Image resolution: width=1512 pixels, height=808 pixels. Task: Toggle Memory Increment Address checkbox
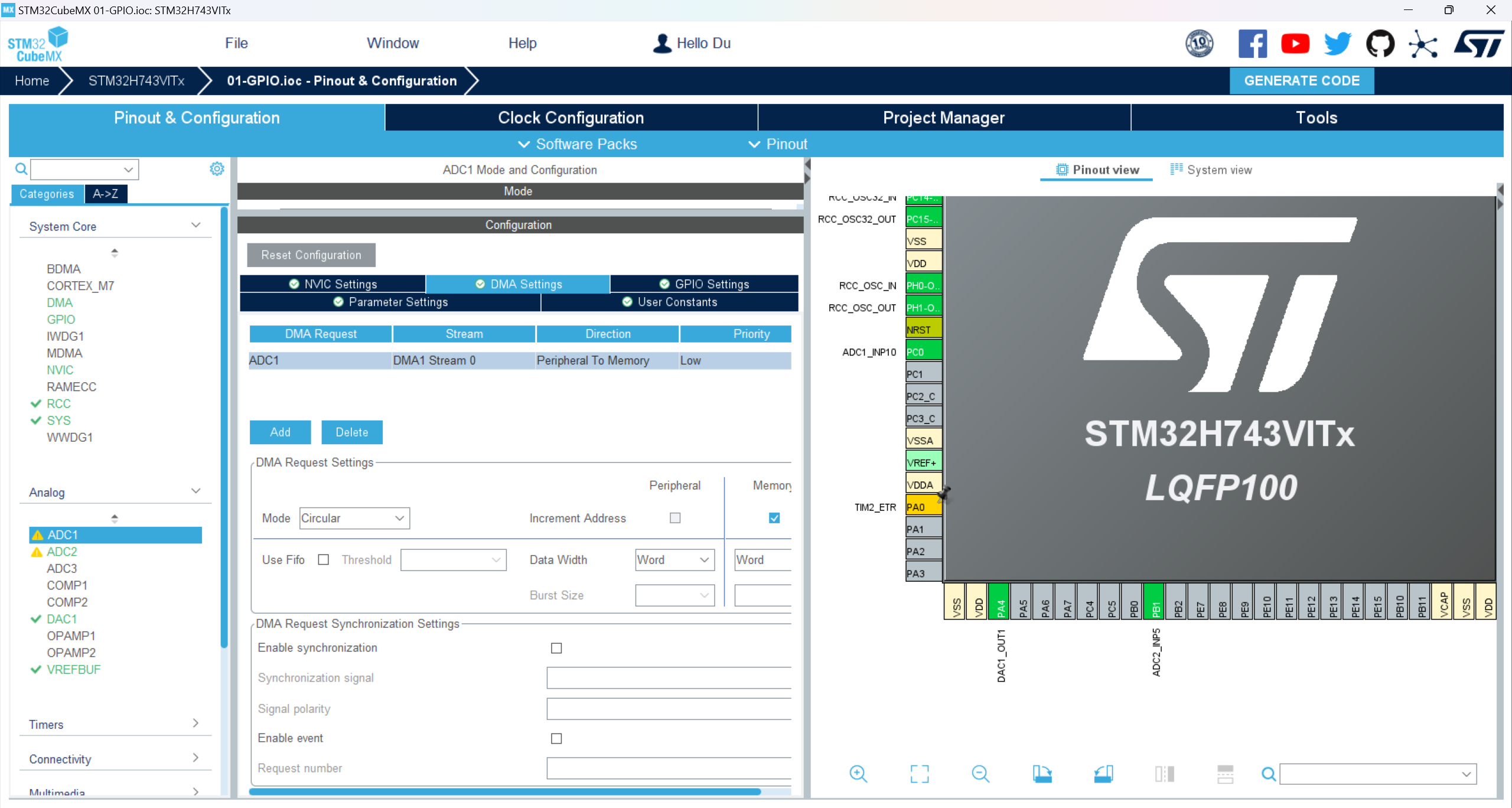point(774,517)
